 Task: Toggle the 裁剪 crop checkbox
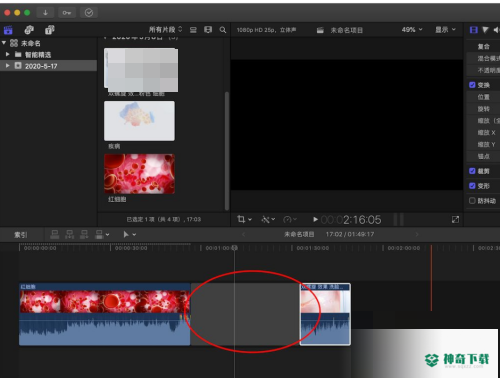(472, 171)
